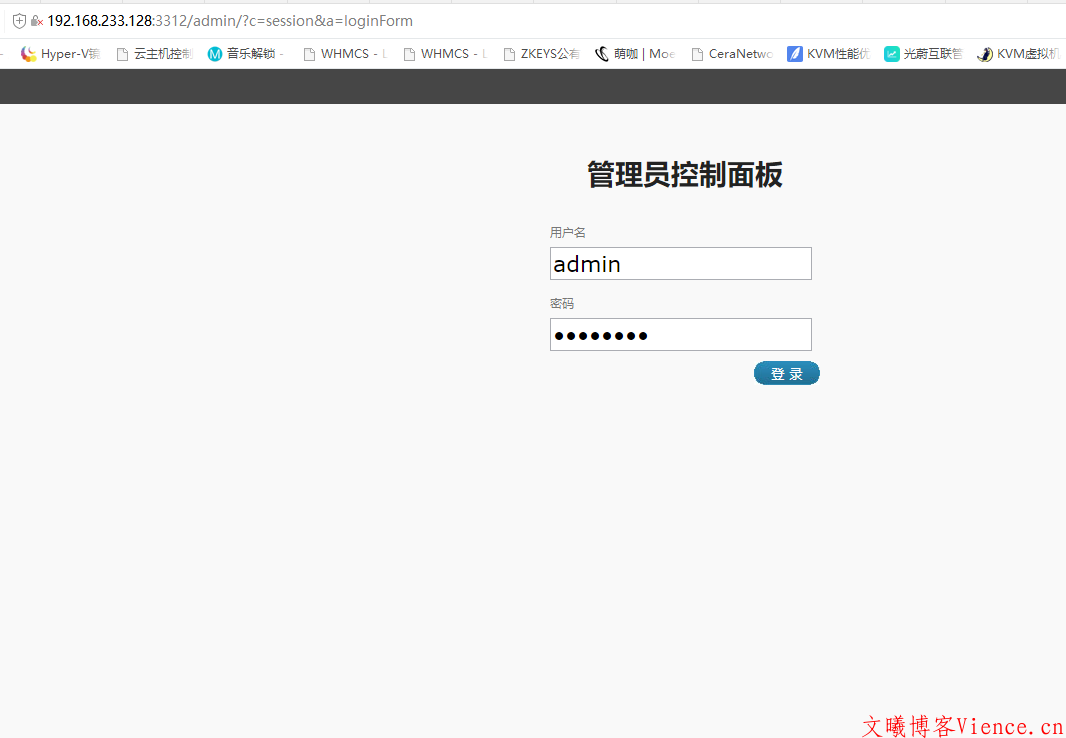1066x738 pixels.
Task: Click the tracking protection shield icon
Action: click(x=19, y=21)
